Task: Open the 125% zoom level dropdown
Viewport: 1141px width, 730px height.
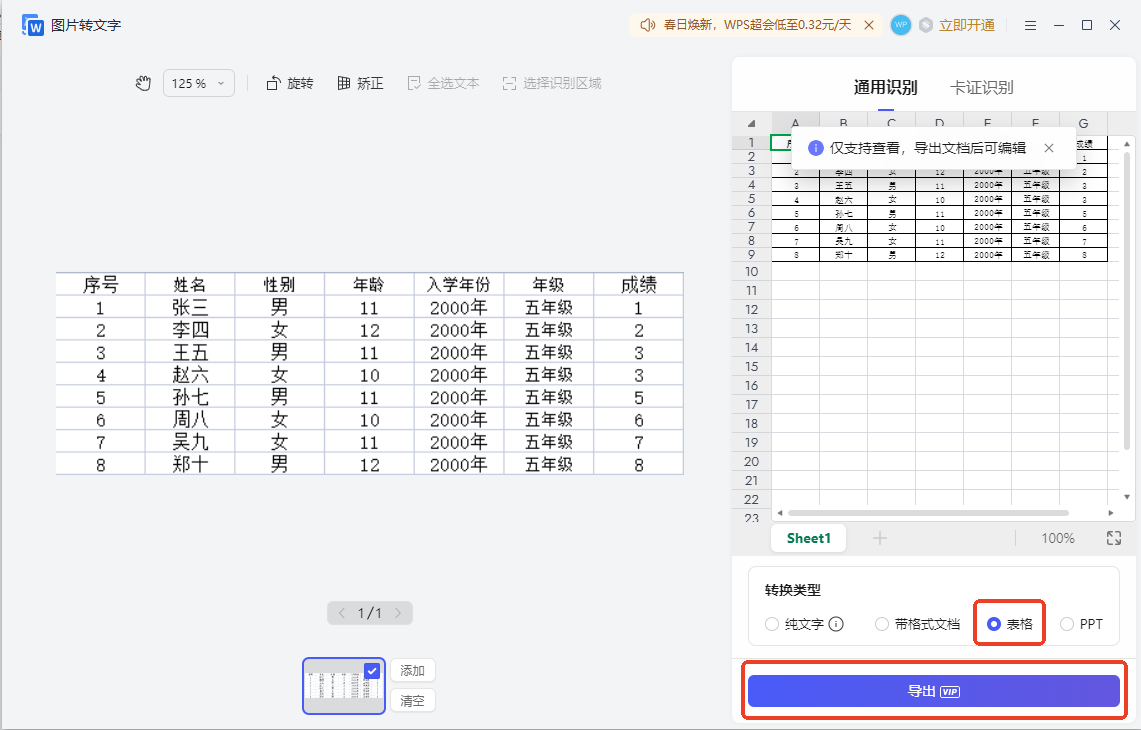Action: (198, 83)
